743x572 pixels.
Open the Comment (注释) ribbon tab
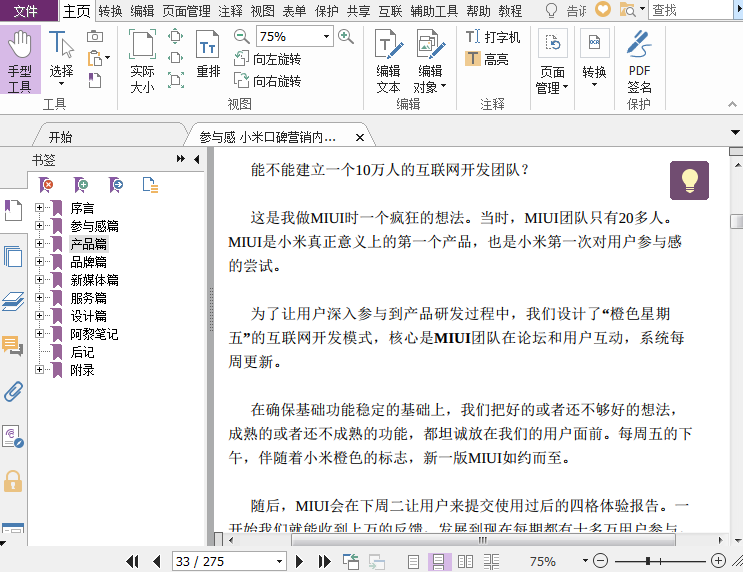[230, 11]
